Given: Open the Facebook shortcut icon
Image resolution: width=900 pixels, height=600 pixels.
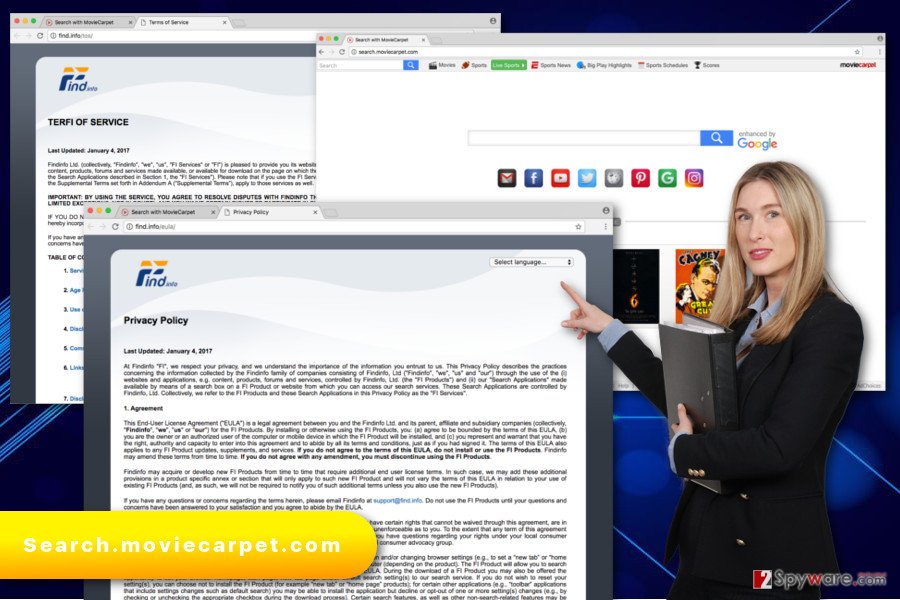Looking at the screenshot, I should [533, 179].
